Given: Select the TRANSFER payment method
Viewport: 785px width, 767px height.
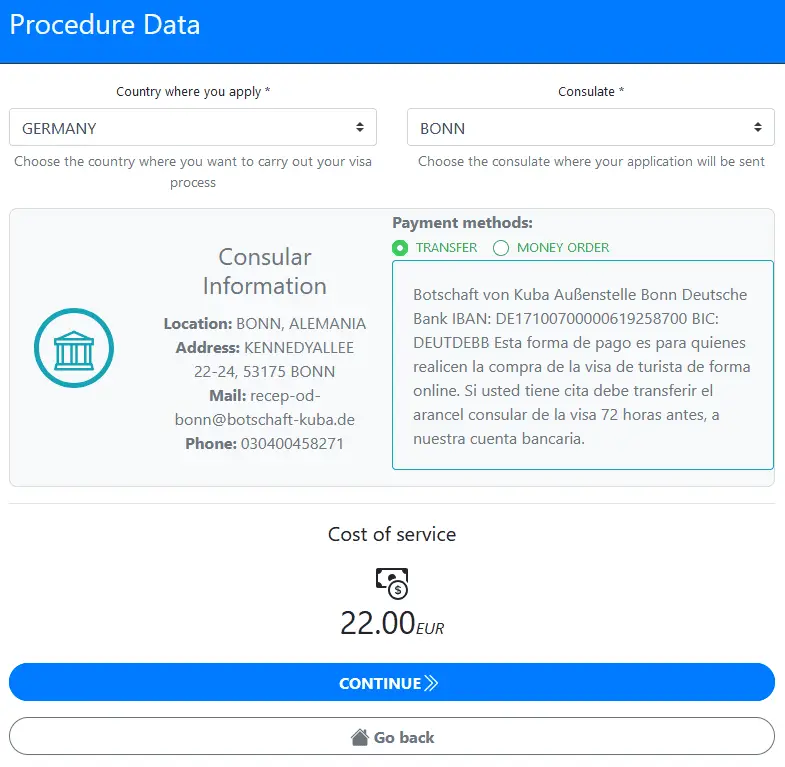Looking at the screenshot, I should [x=401, y=247].
